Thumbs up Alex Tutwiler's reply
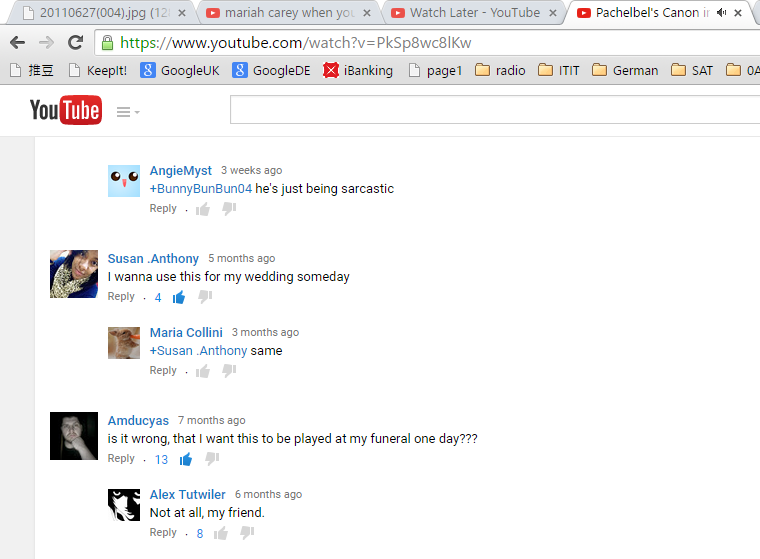This screenshot has width=760, height=559. [221, 533]
